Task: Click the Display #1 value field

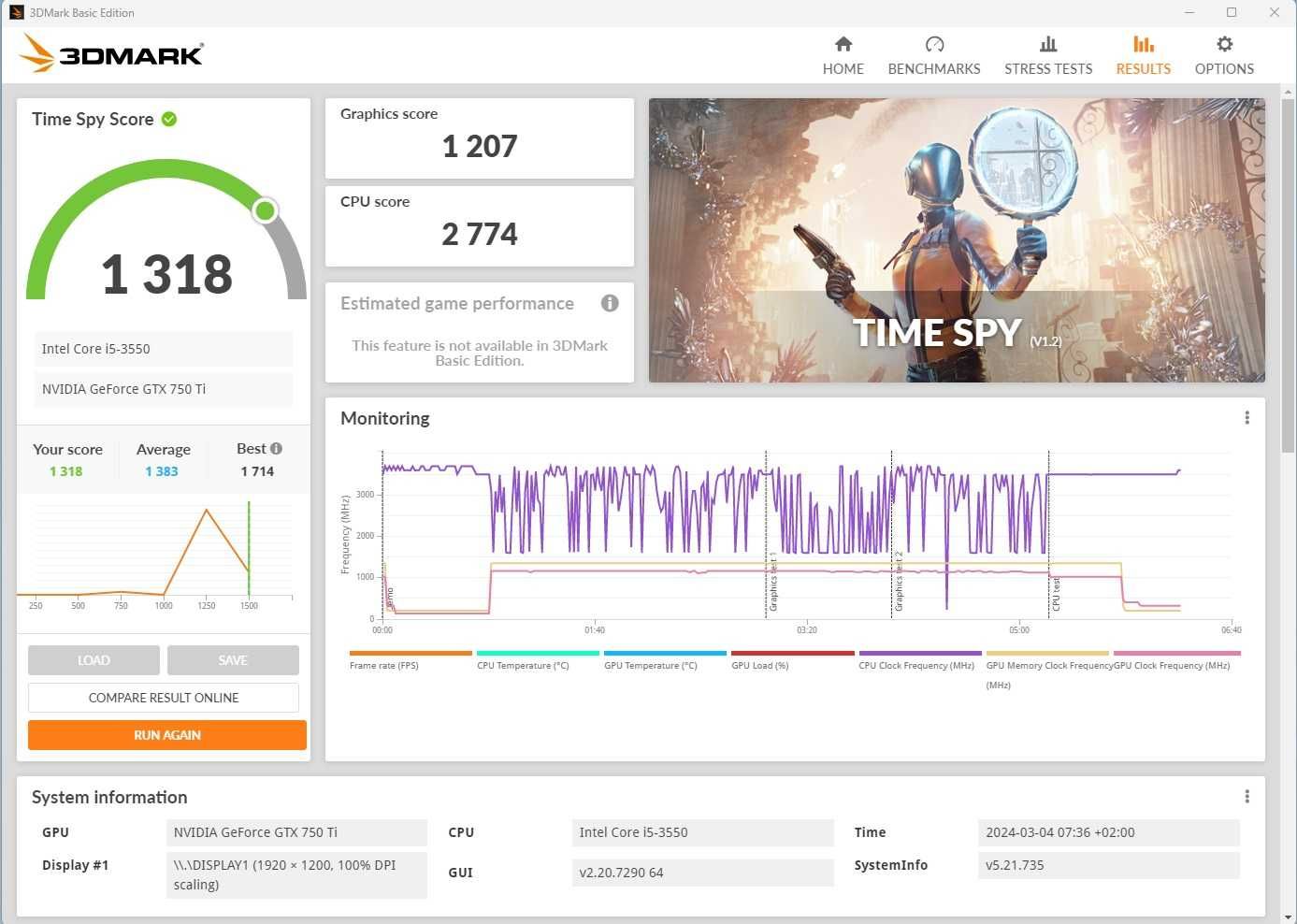Action: (296, 875)
